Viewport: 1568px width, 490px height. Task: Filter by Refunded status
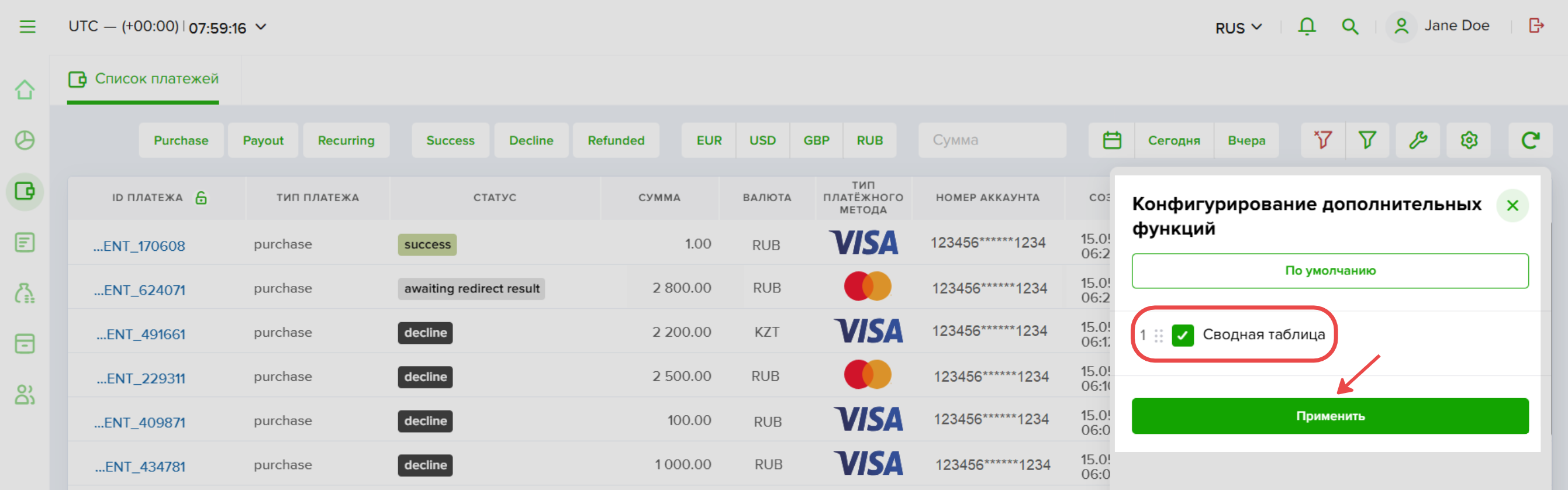pyautogui.click(x=616, y=140)
